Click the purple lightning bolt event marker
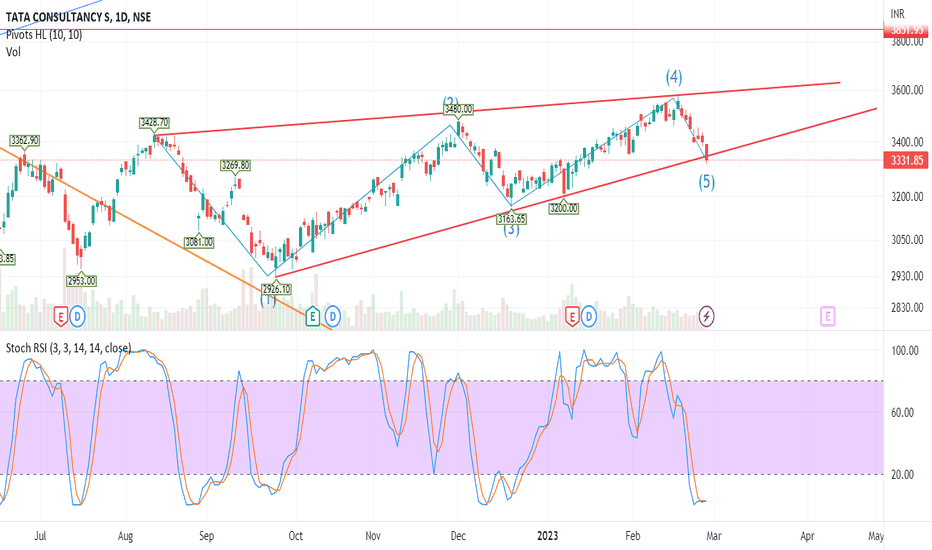This screenshot has width=932, height=550. pyautogui.click(x=706, y=316)
